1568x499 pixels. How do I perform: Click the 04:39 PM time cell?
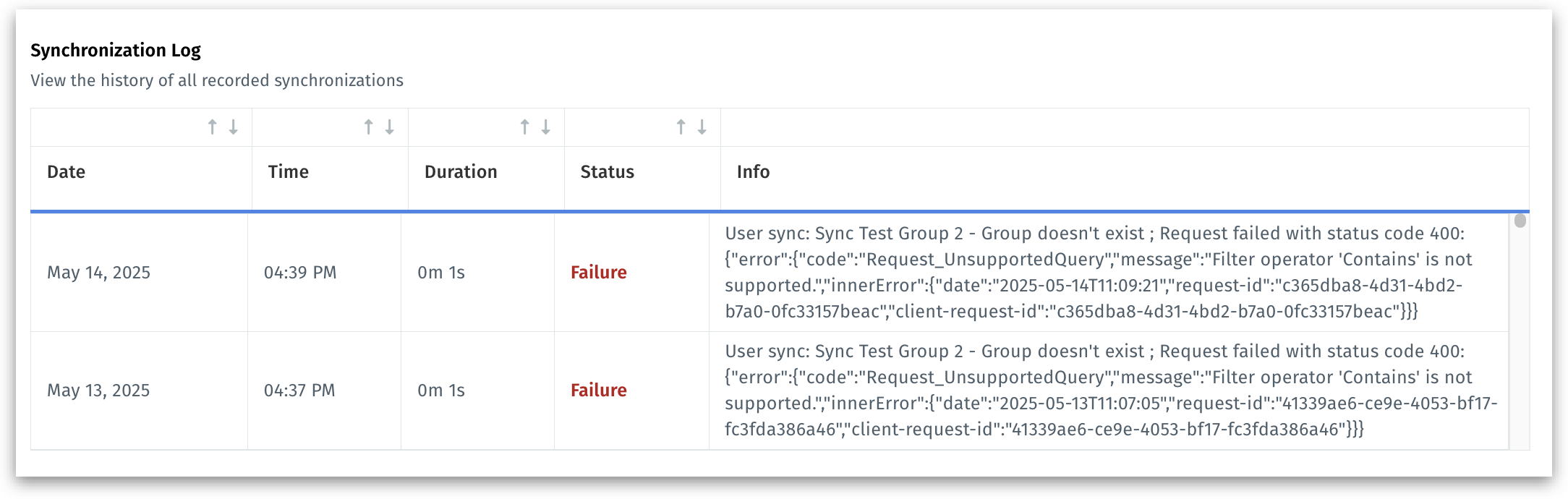click(300, 273)
